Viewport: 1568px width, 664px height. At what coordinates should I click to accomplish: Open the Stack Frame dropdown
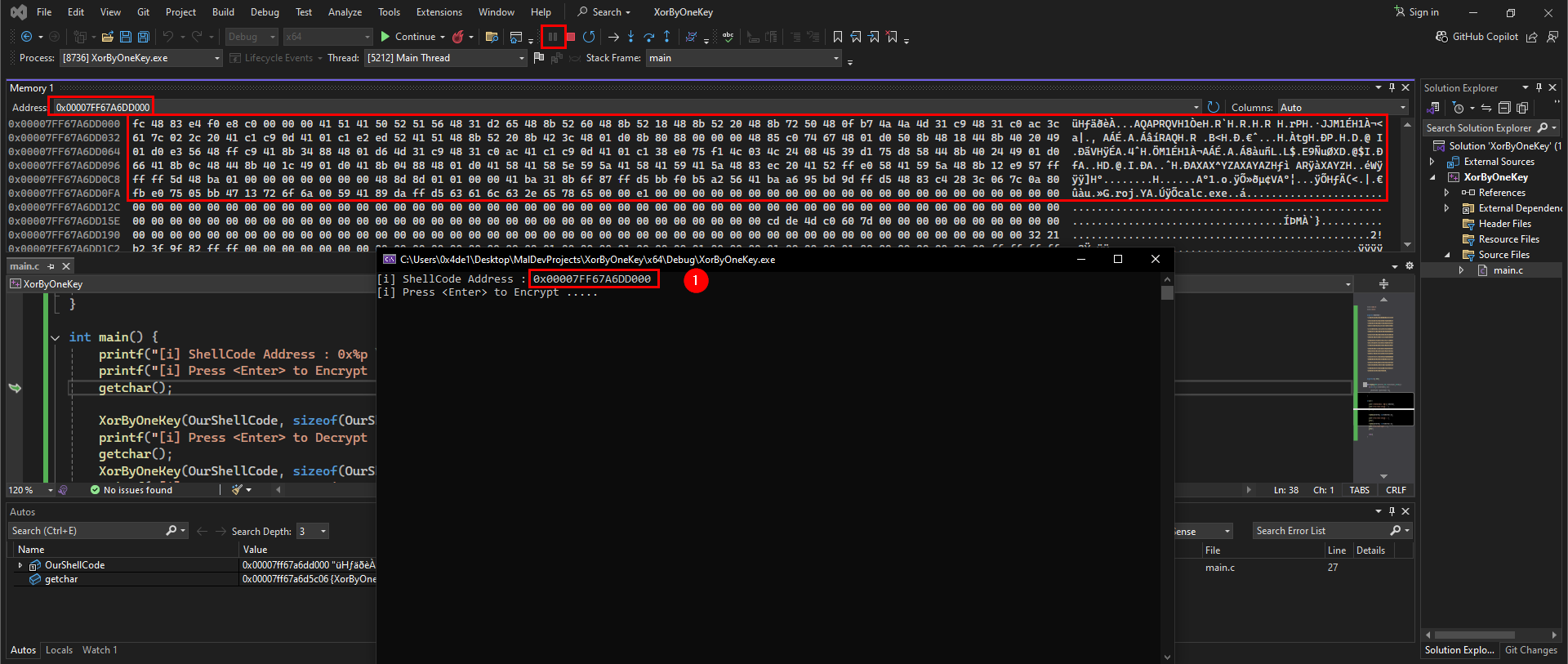click(x=744, y=58)
